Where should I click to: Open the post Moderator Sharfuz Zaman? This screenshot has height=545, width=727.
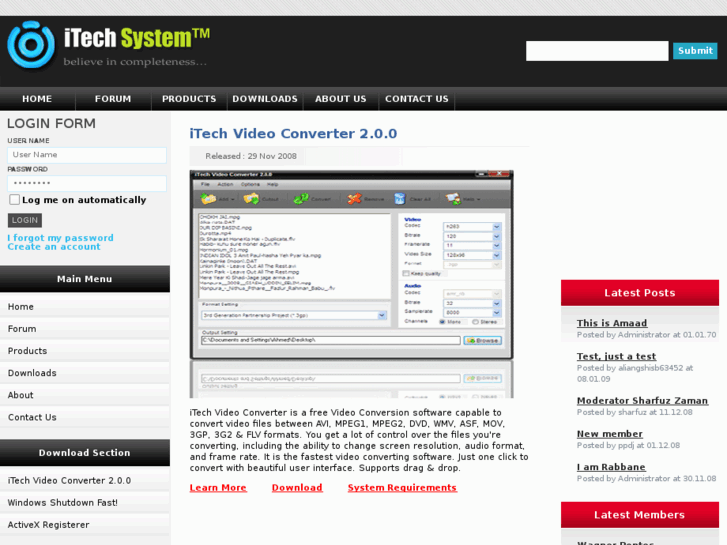(642, 400)
